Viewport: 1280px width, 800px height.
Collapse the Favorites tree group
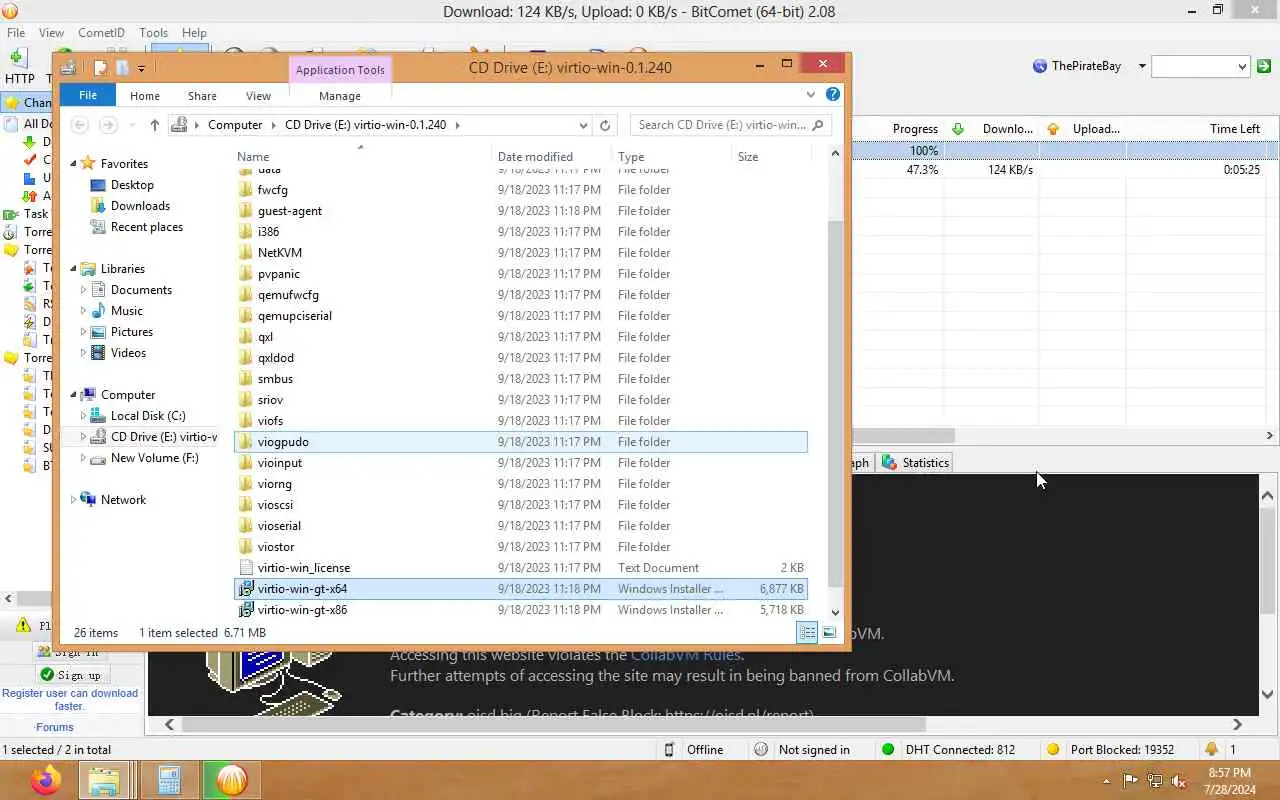tap(73, 164)
